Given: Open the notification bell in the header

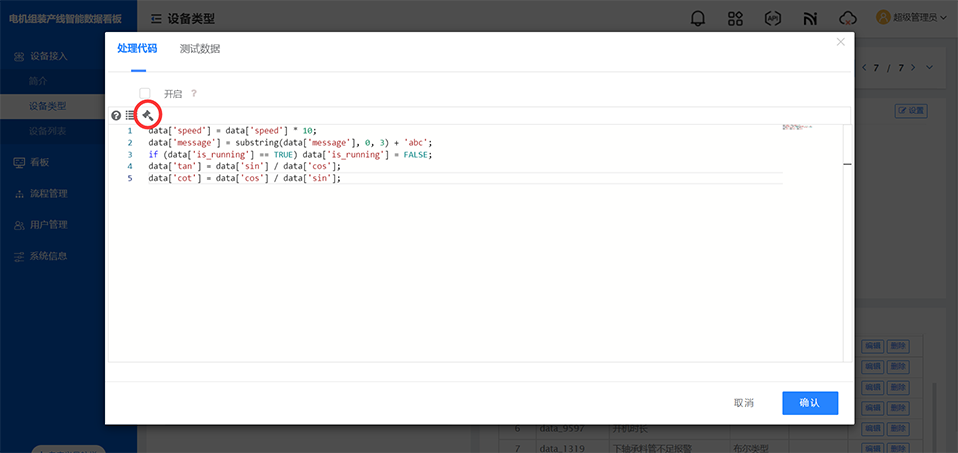Looking at the screenshot, I should pyautogui.click(x=698, y=18).
